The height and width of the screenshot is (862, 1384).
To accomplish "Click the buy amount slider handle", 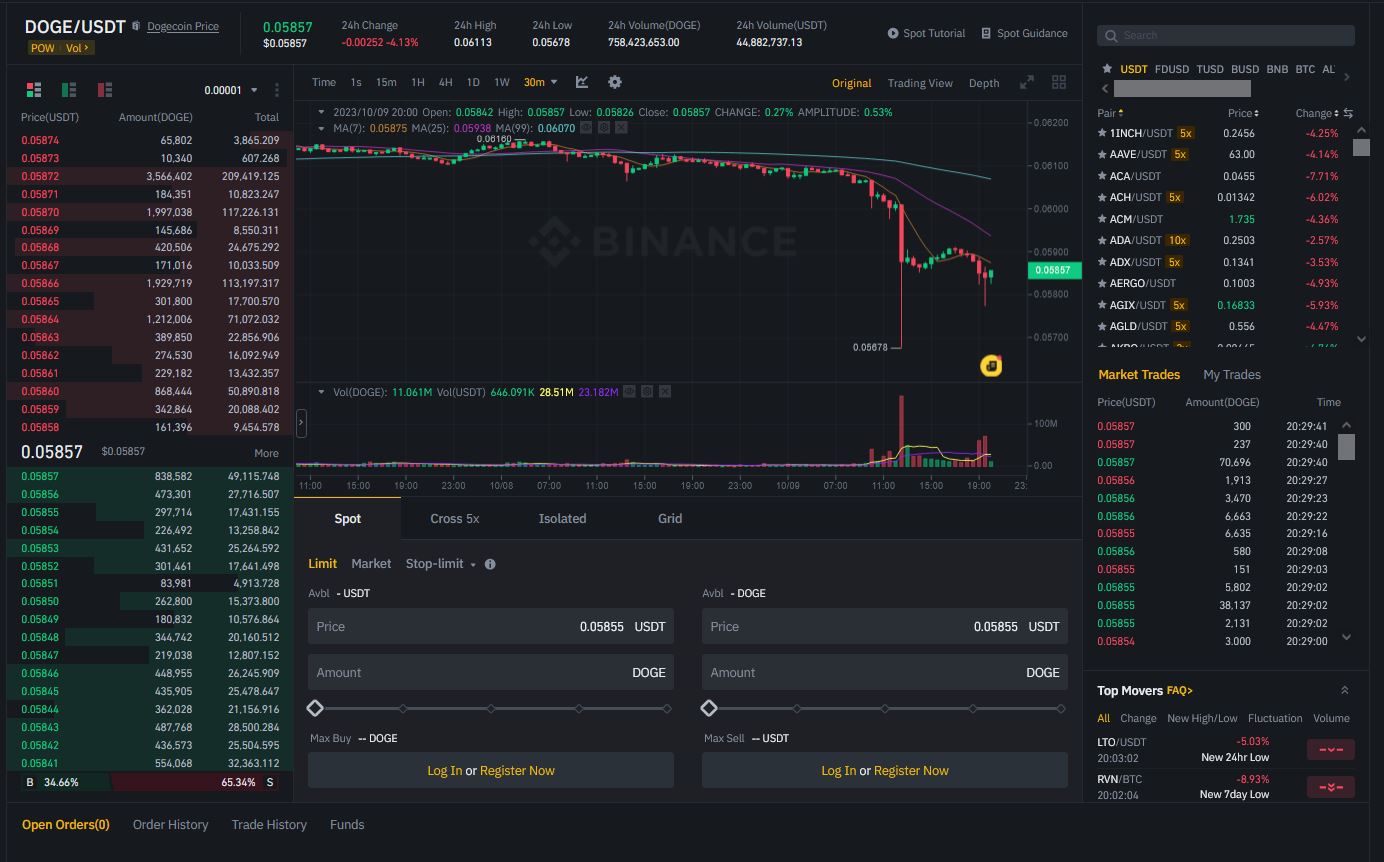I will coord(315,708).
